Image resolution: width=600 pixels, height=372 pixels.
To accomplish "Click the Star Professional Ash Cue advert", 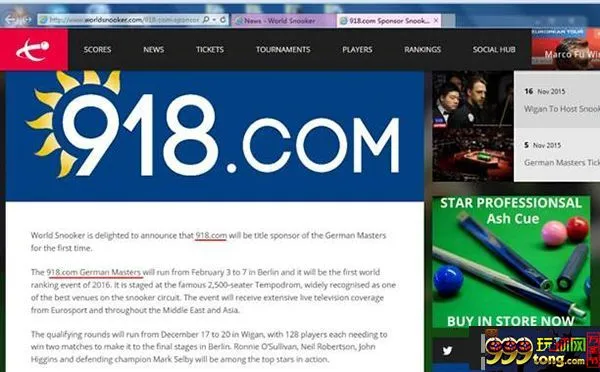I will tap(511, 262).
